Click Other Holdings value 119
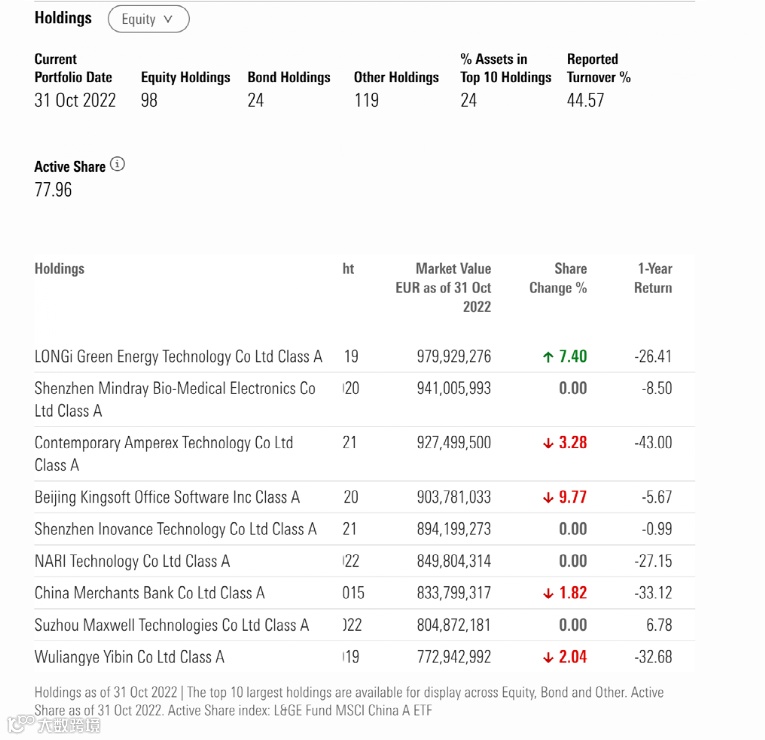Viewport: 765px width, 740px height. point(366,100)
